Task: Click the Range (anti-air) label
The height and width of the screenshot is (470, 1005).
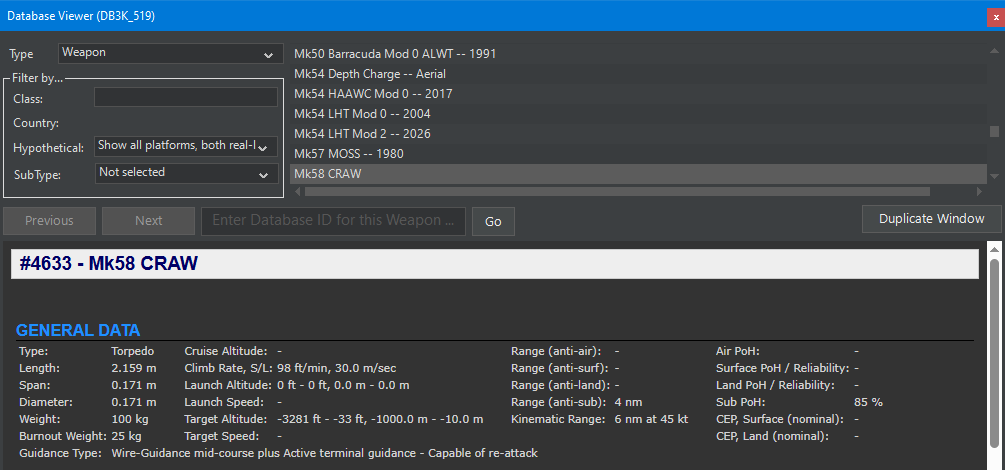Action: coord(556,351)
